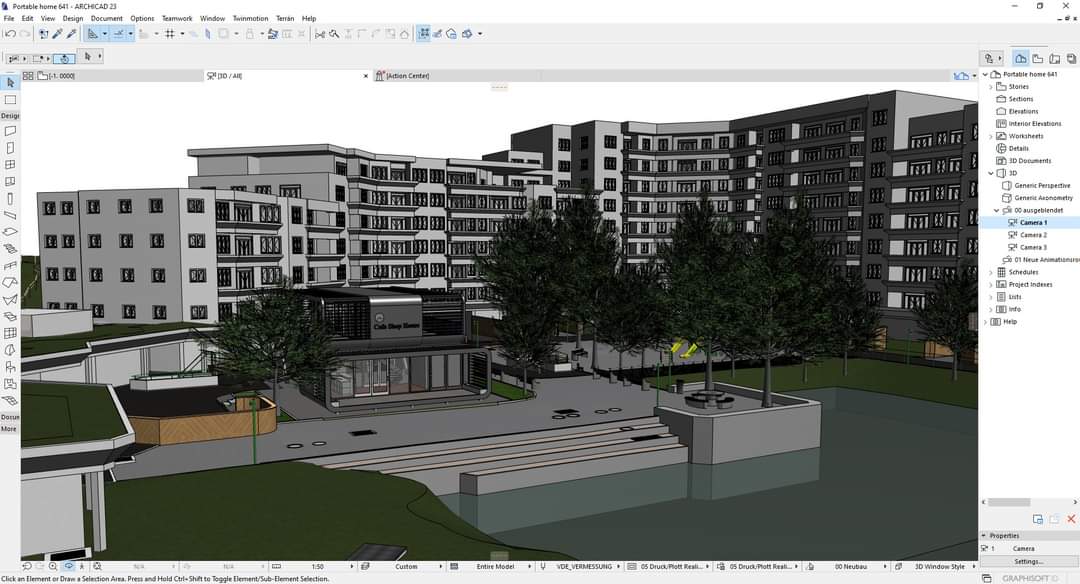Click the red delete icon in Navigator
The width and height of the screenshot is (1080, 584).
coord(1071,519)
